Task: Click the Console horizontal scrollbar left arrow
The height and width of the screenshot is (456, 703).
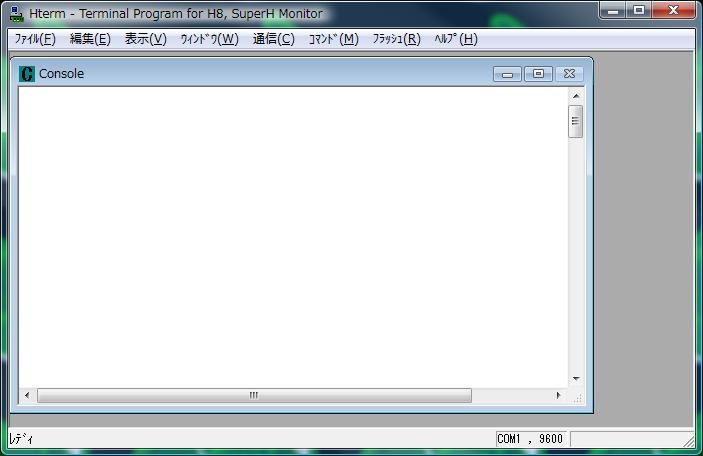Action: coord(27,396)
